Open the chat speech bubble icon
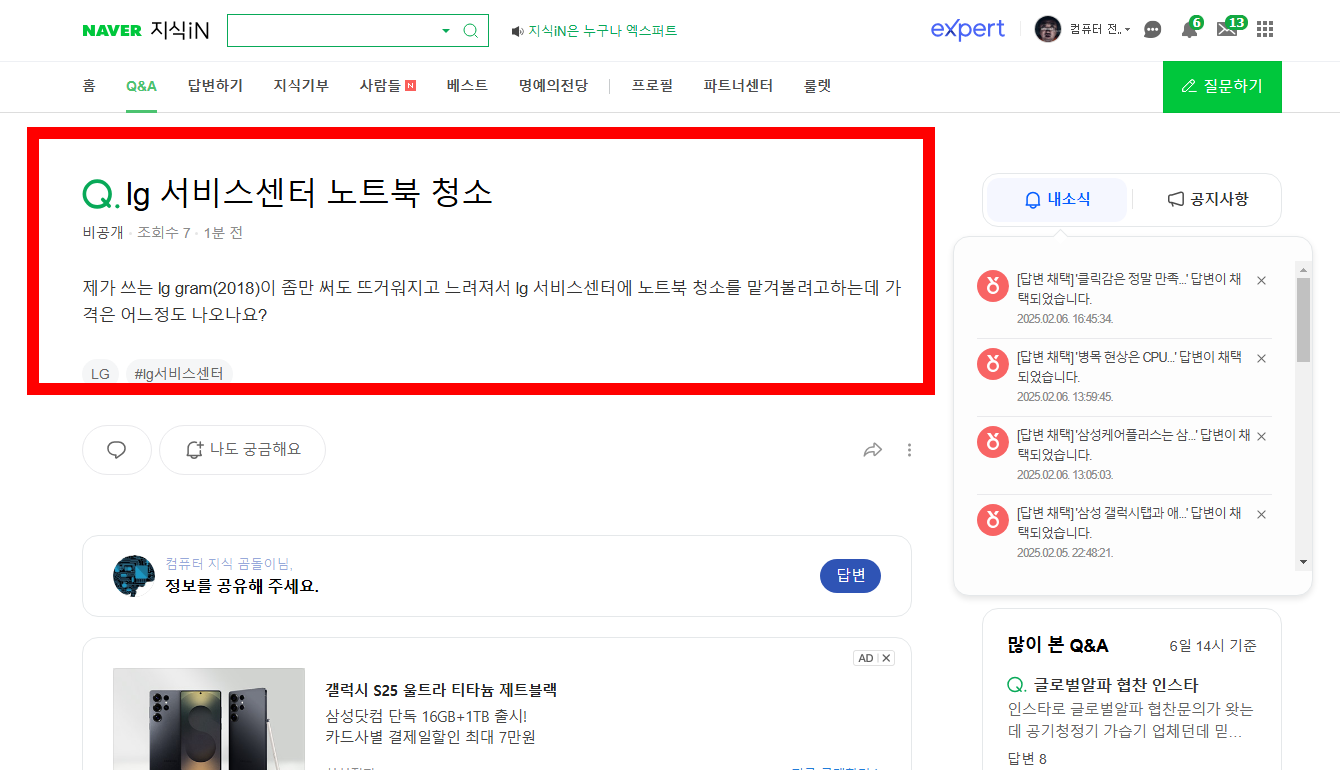Viewport: 1340px width, 770px height. pos(1152,30)
